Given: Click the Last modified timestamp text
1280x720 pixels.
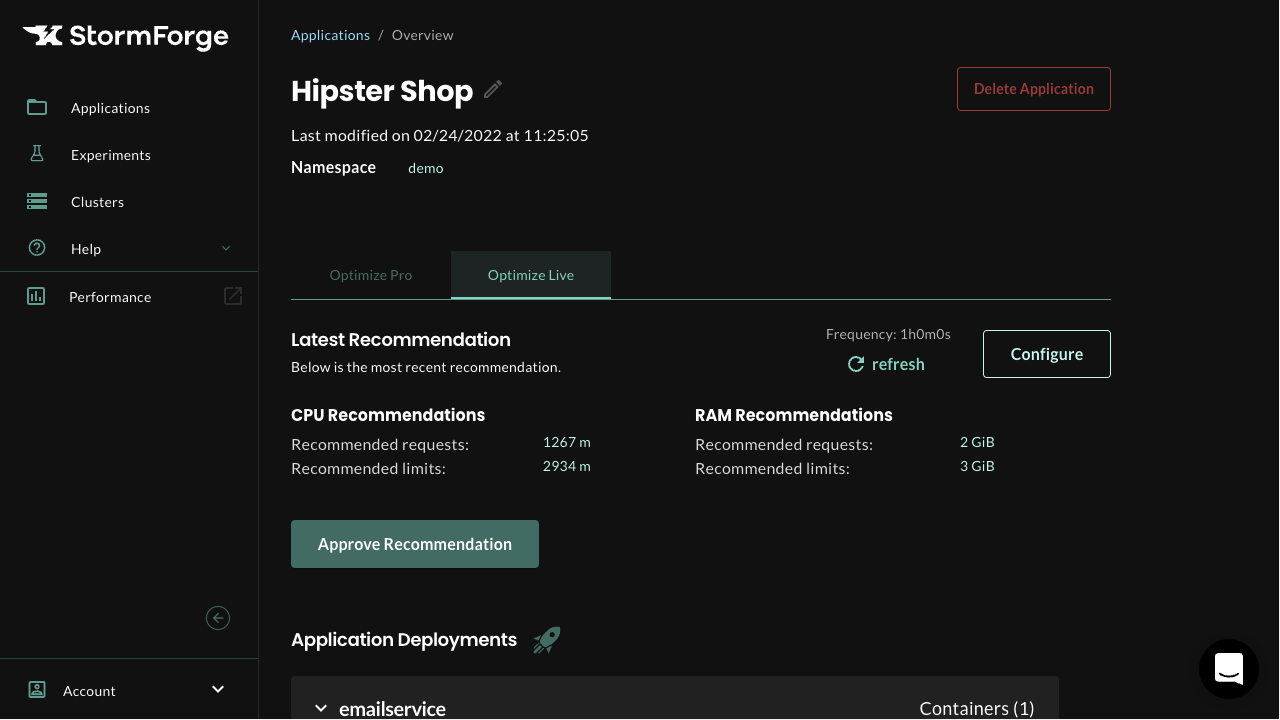Looking at the screenshot, I should [440, 135].
